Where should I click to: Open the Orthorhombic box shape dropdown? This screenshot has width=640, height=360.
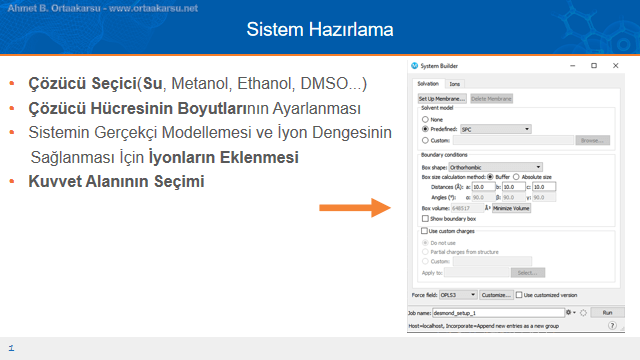pyautogui.click(x=496, y=167)
